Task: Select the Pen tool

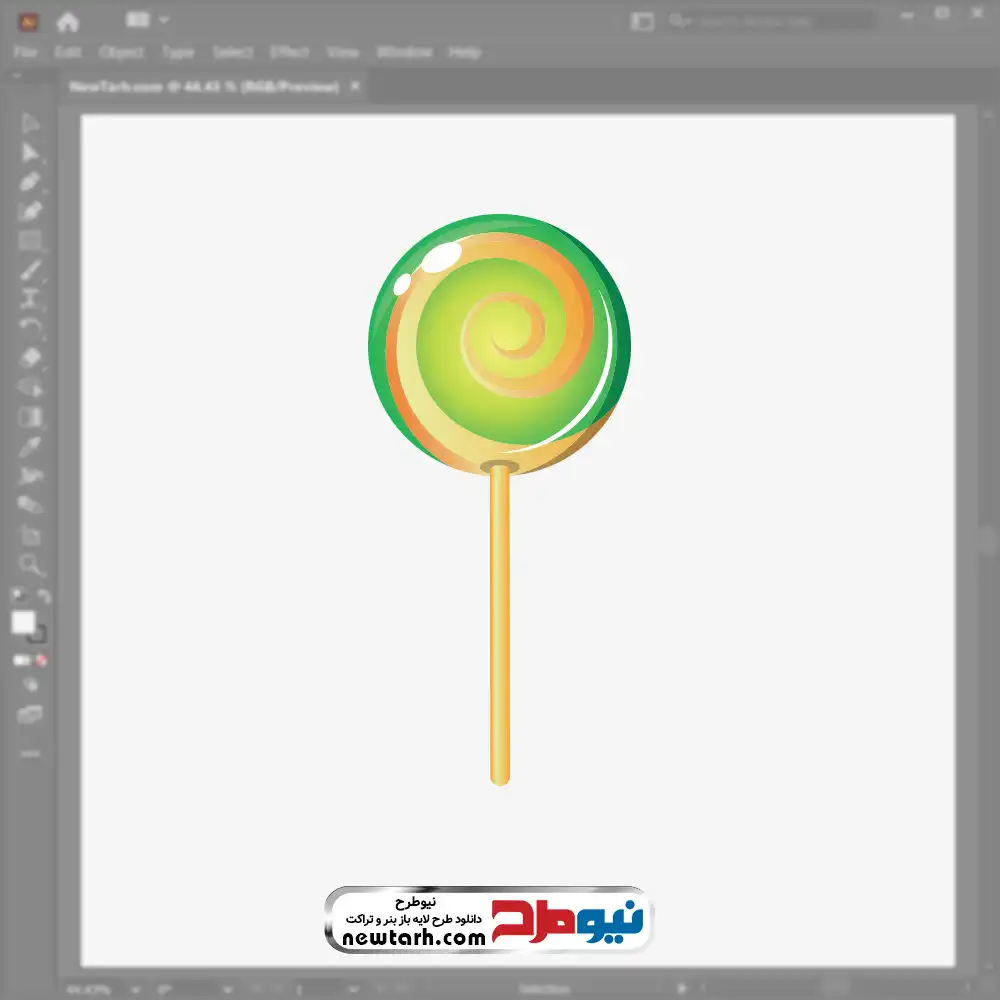Action: tap(30, 182)
